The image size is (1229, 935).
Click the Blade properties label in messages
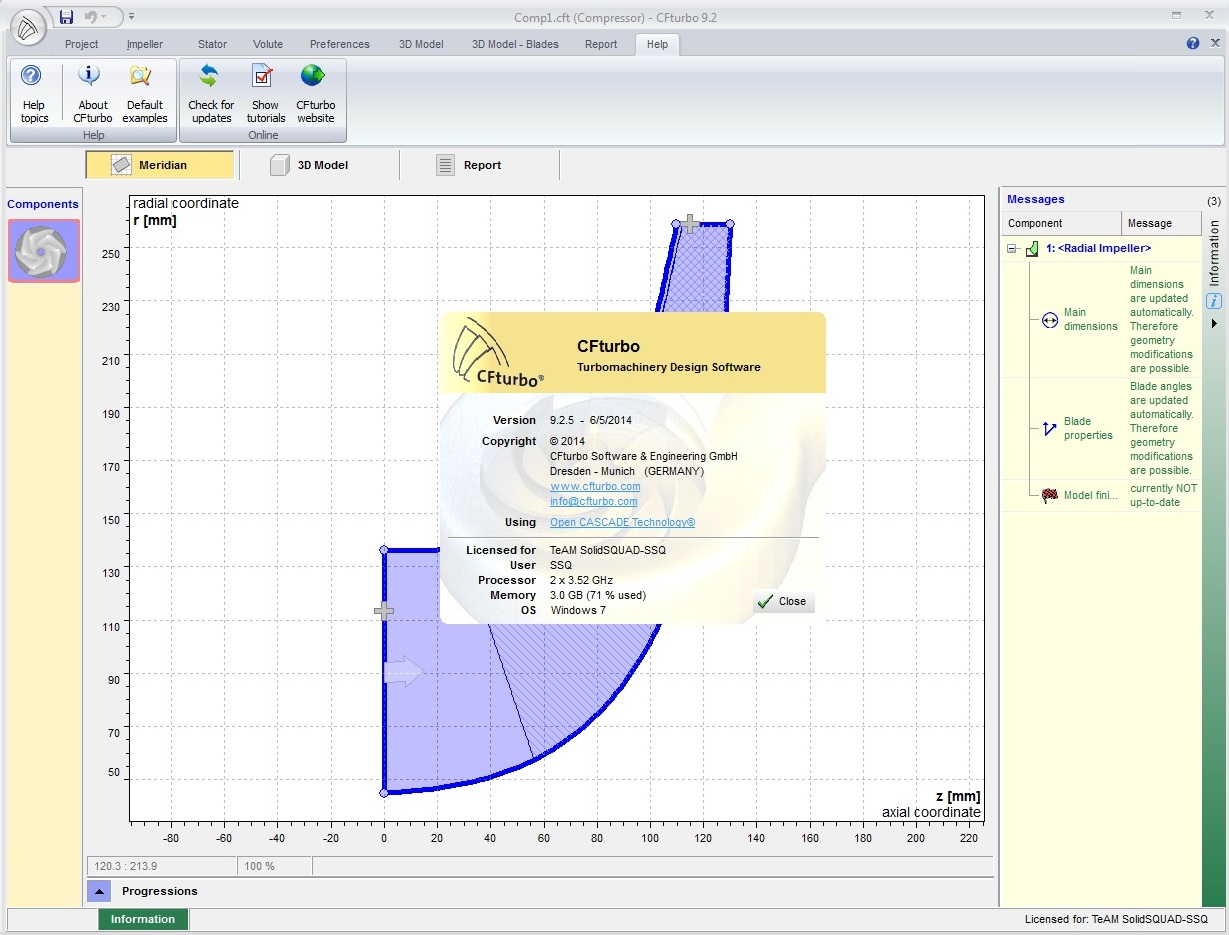tap(1088, 428)
